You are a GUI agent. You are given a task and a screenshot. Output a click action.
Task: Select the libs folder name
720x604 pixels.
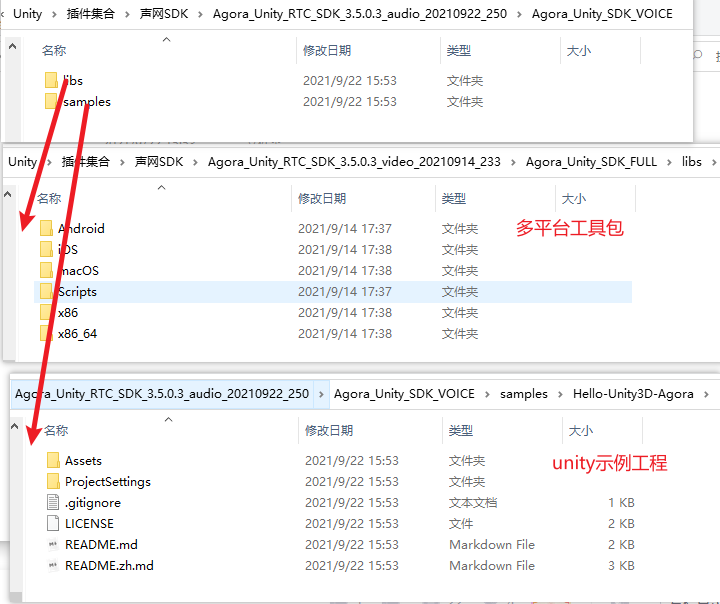[x=73, y=80]
